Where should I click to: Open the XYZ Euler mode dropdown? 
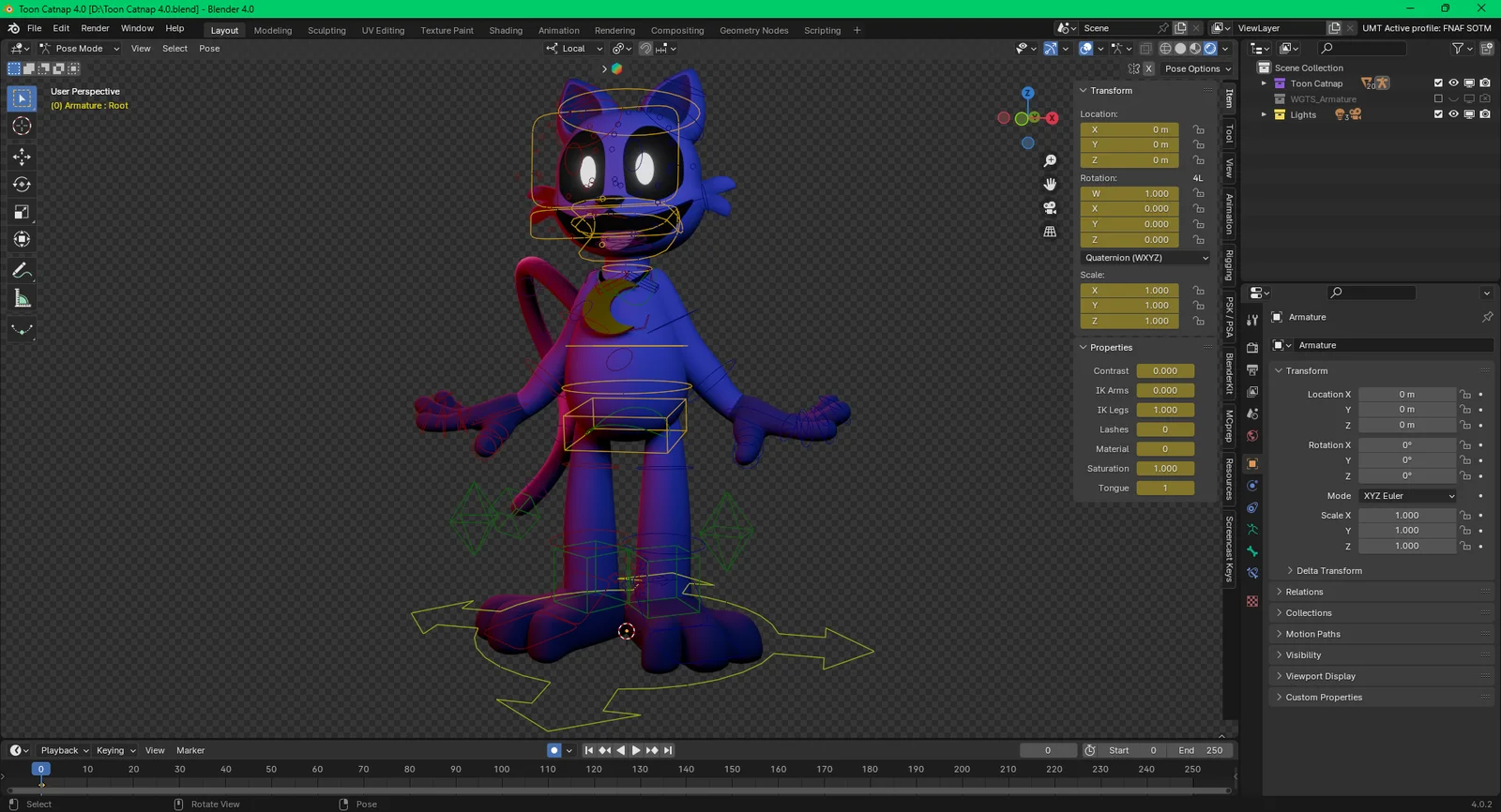pyautogui.click(x=1408, y=496)
